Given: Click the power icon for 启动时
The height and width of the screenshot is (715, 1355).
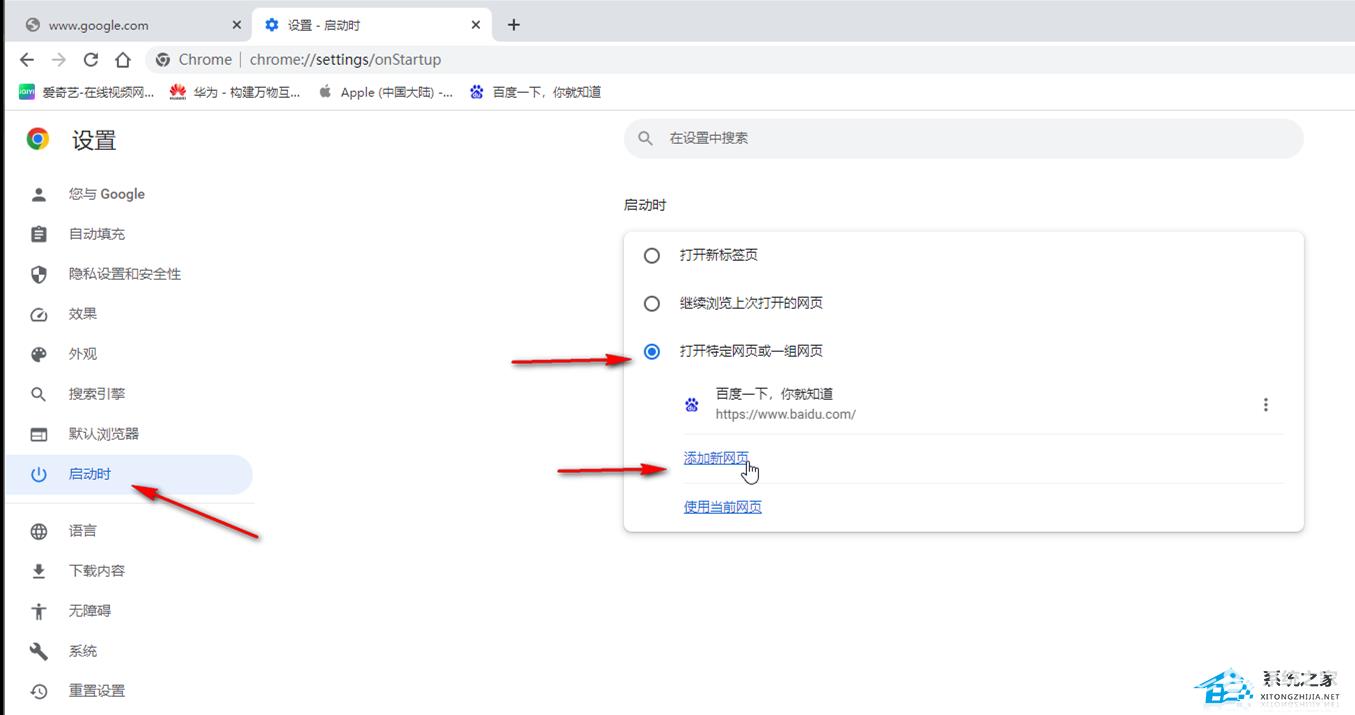Looking at the screenshot, I should click(x=39, y=474).
